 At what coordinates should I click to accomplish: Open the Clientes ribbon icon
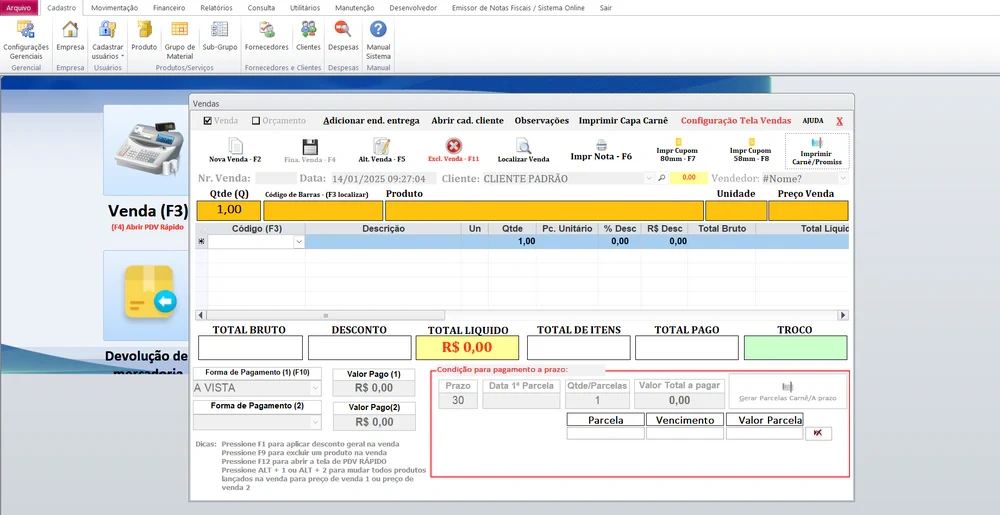point(308,36)
